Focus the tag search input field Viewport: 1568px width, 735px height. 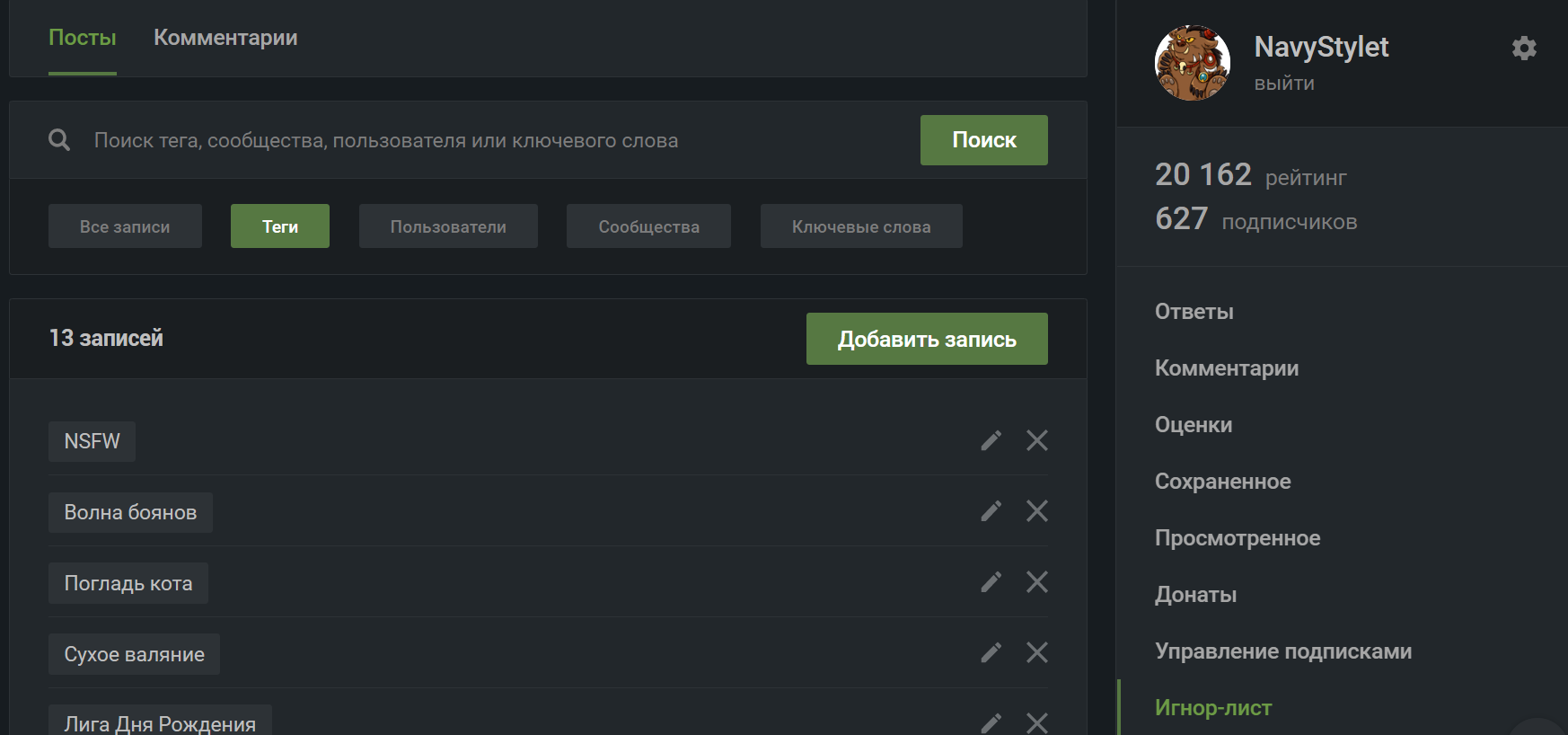click(498, 140)
